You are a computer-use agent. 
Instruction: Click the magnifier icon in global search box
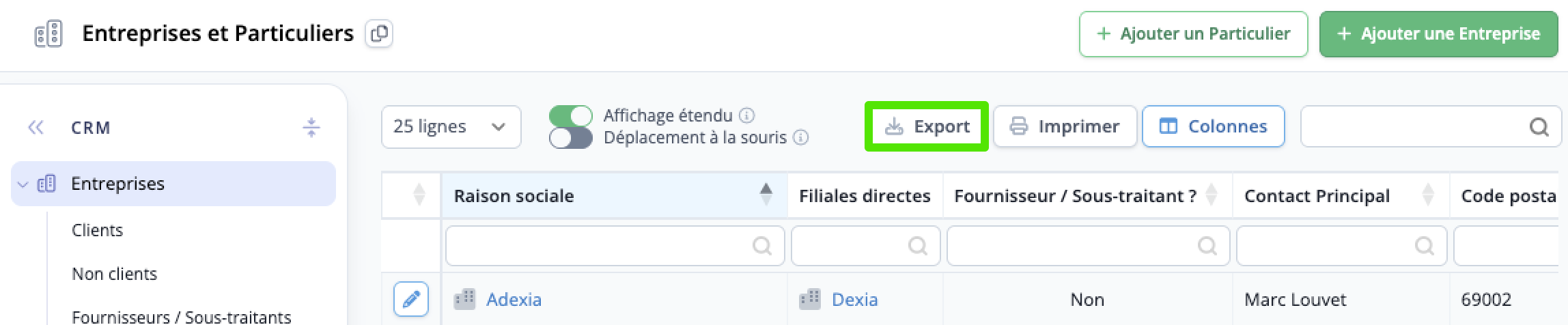pos(1539,127)
